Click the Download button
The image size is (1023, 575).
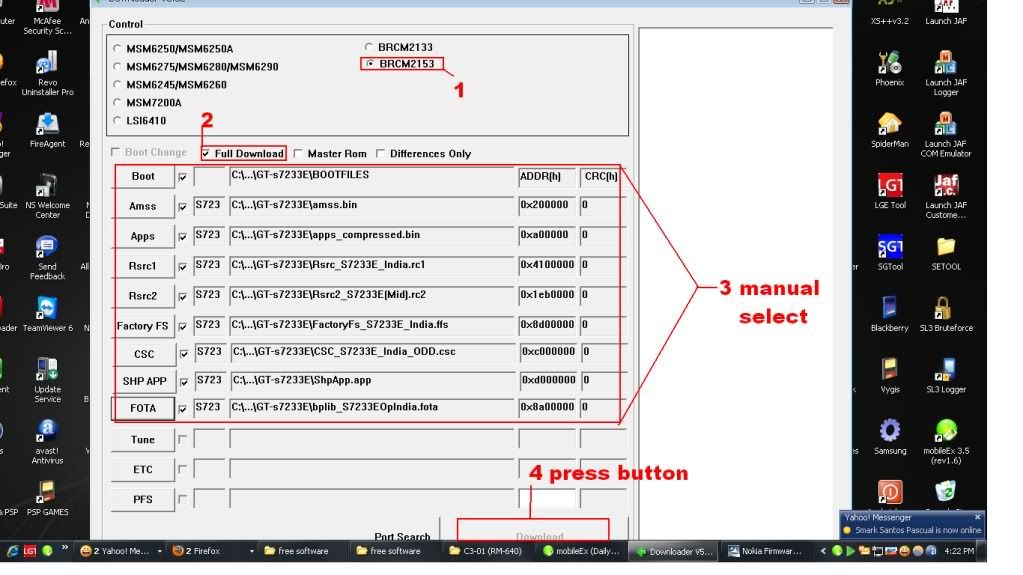540,531
